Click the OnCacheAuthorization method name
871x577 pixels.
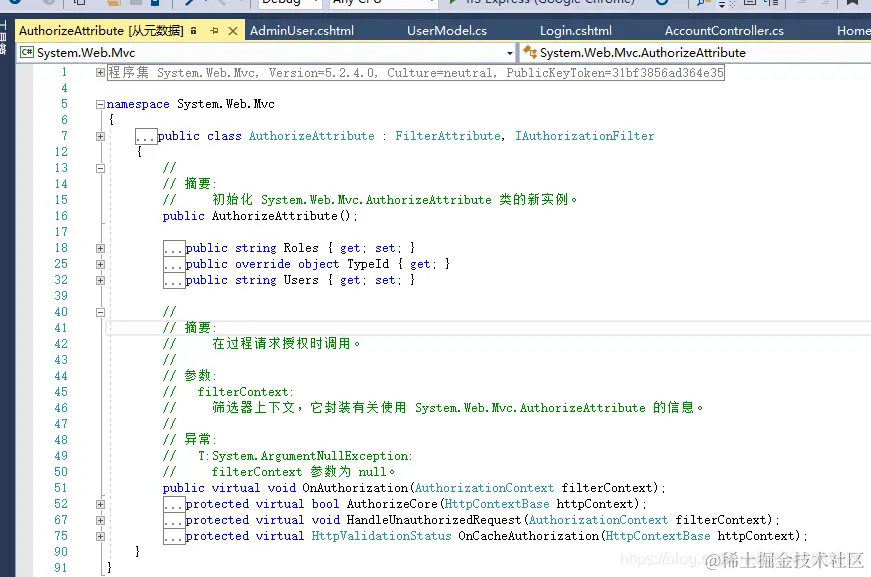[528, 536]
